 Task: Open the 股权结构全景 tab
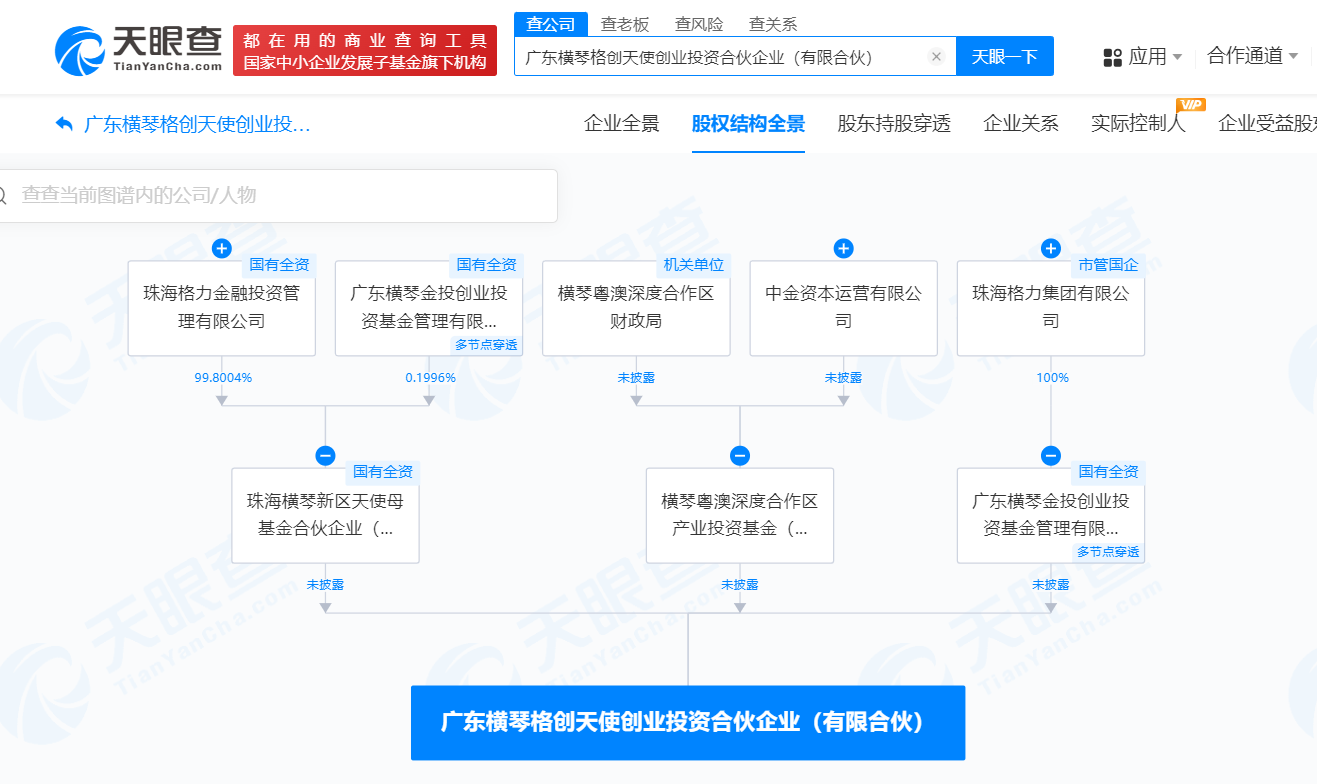pos(748,124)
